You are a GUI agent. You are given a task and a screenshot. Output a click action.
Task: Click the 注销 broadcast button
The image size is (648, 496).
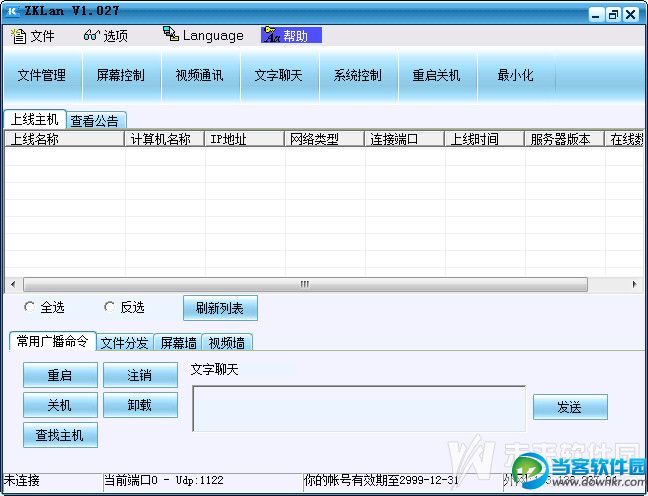click(141, 375)
